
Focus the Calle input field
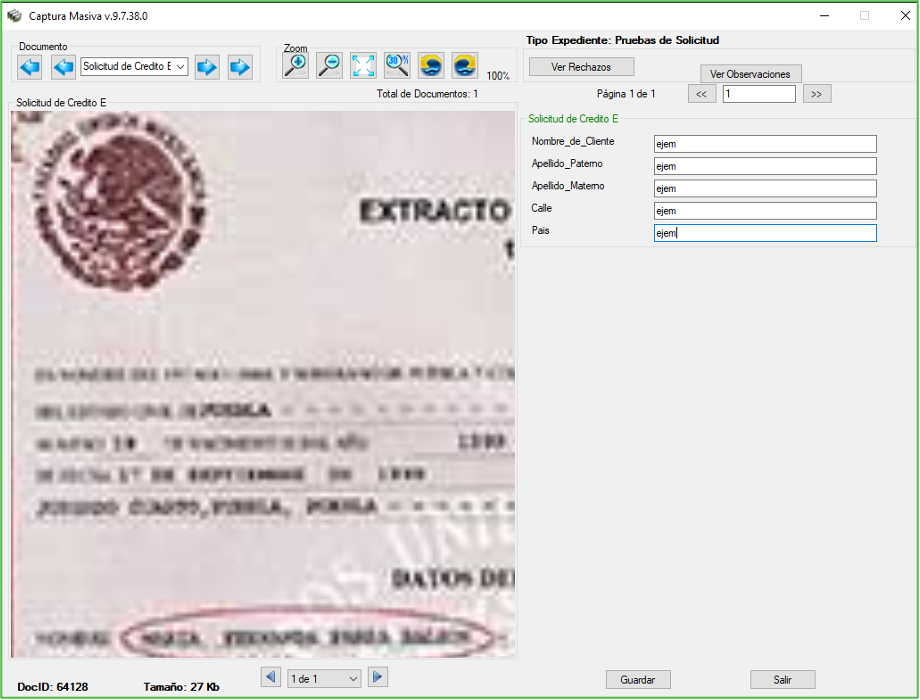click(764, 211)
